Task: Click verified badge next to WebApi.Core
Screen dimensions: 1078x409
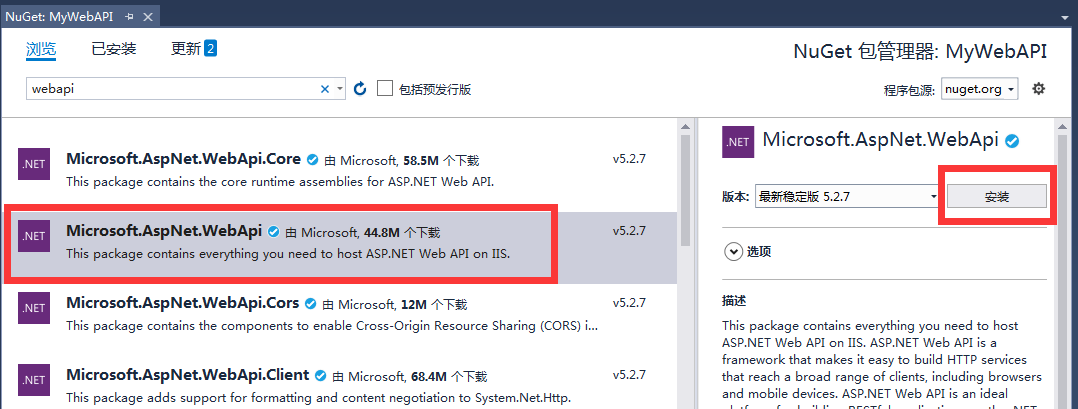Action: [312, 159]
